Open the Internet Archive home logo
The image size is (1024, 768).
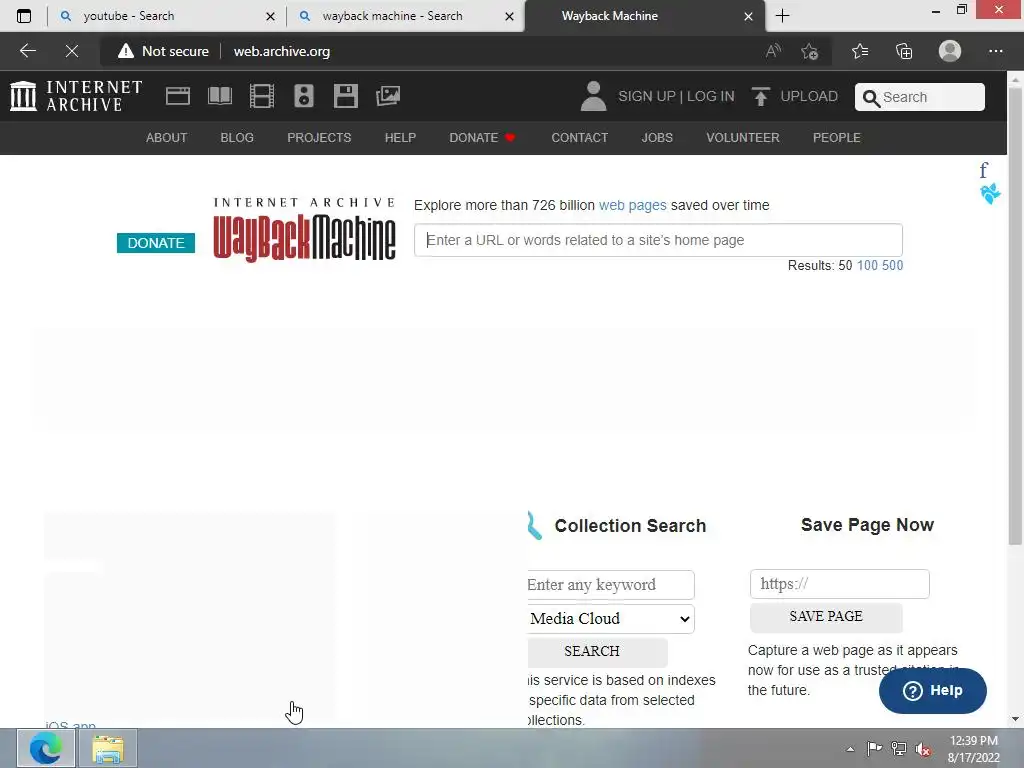[76, 96]
